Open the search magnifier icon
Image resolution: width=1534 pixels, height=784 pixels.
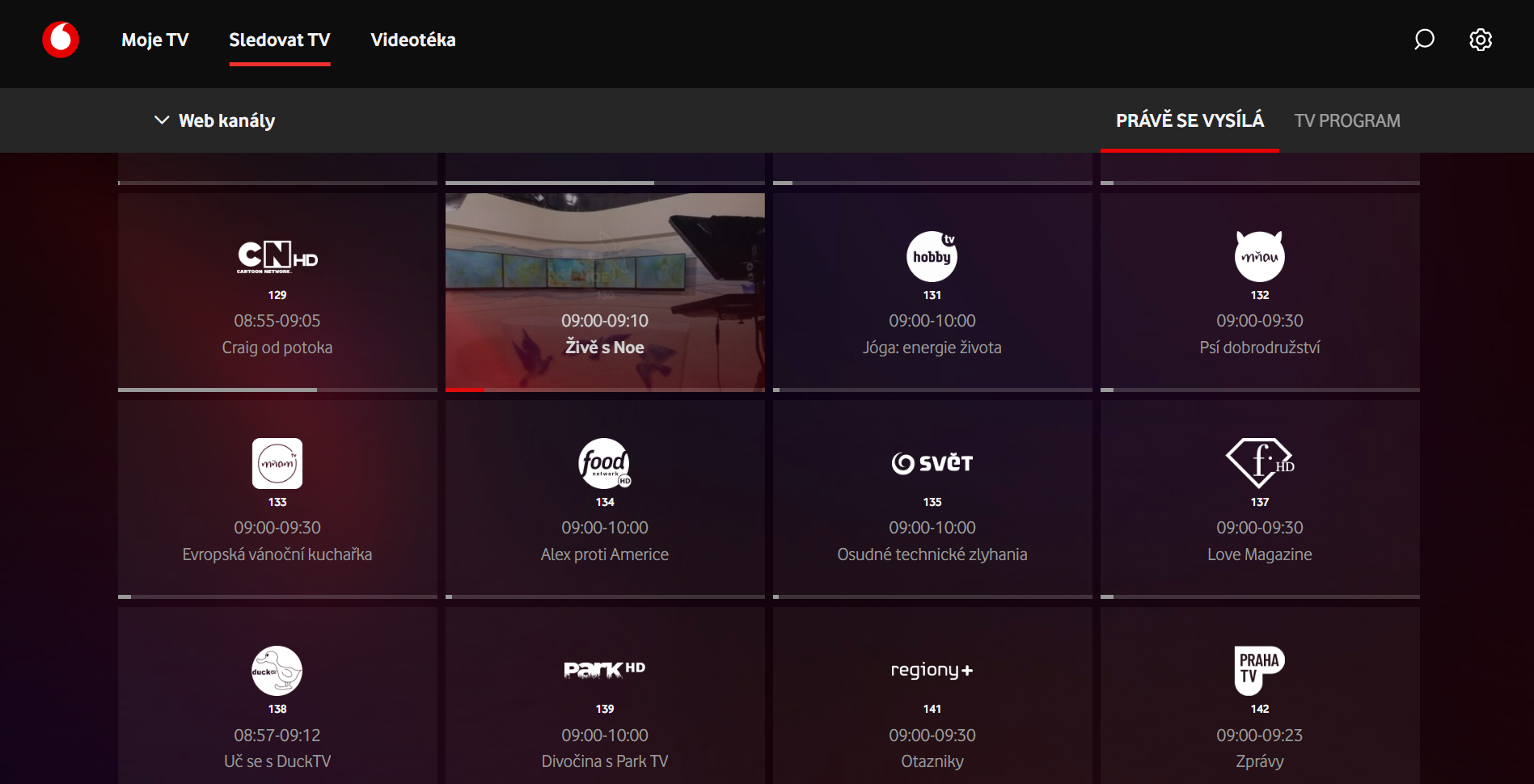point(1424,40)
